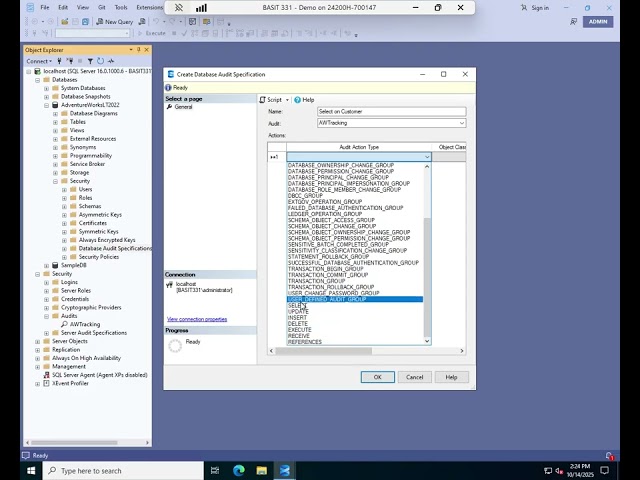Open the Audit Action Type dropdown arrow
The image size is (640, 480).
(x=427, y=157)
